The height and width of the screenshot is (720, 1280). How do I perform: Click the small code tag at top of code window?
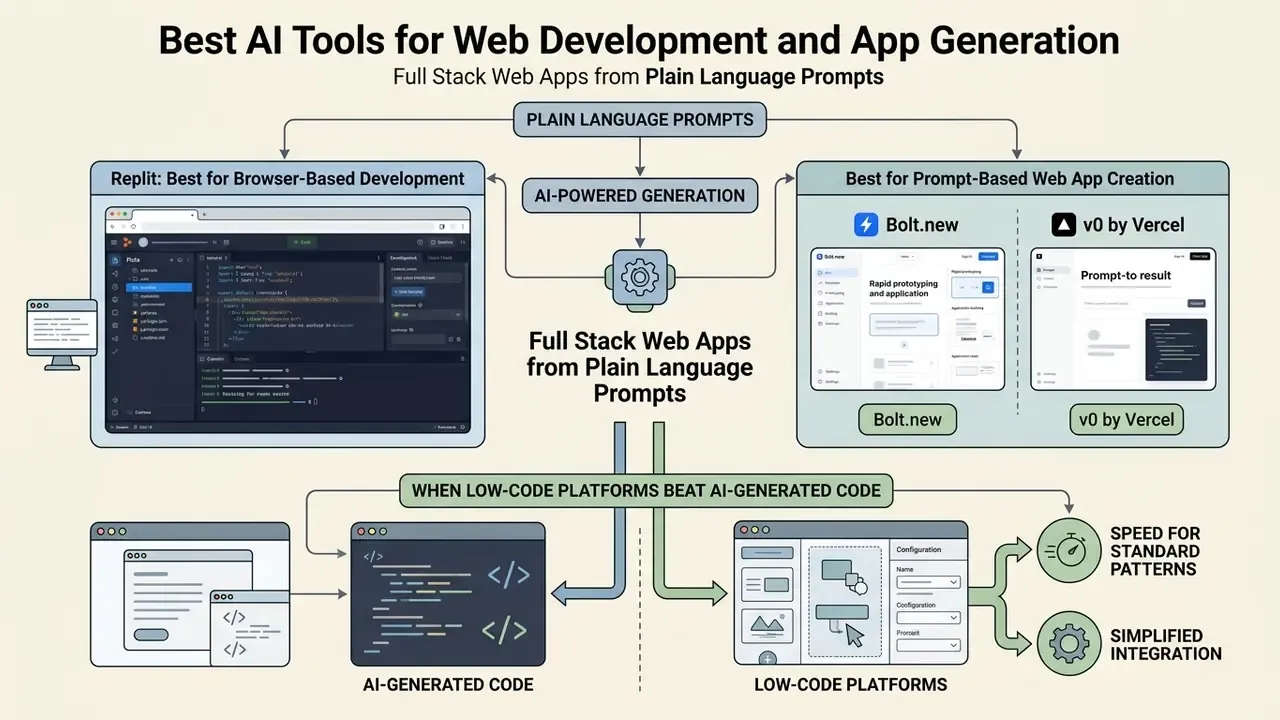pos(373,557)
